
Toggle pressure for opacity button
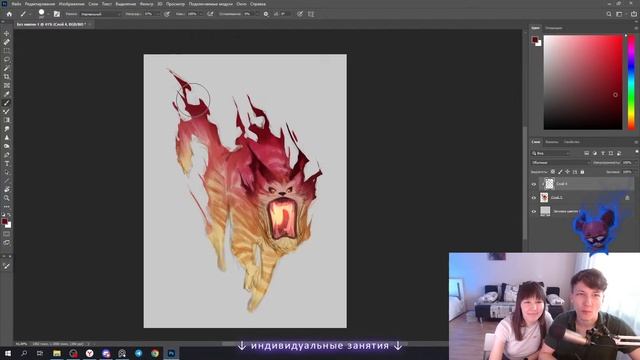(167, 14)
